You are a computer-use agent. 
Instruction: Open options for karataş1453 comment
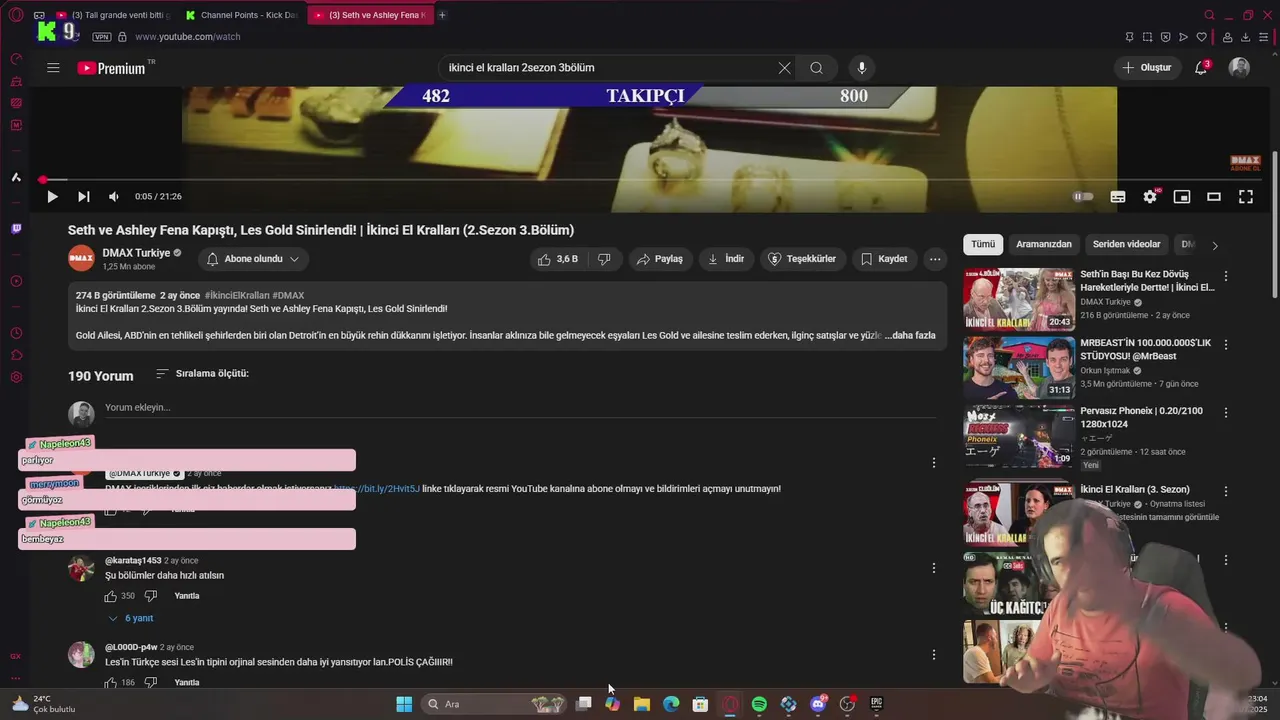click(934, 568)
